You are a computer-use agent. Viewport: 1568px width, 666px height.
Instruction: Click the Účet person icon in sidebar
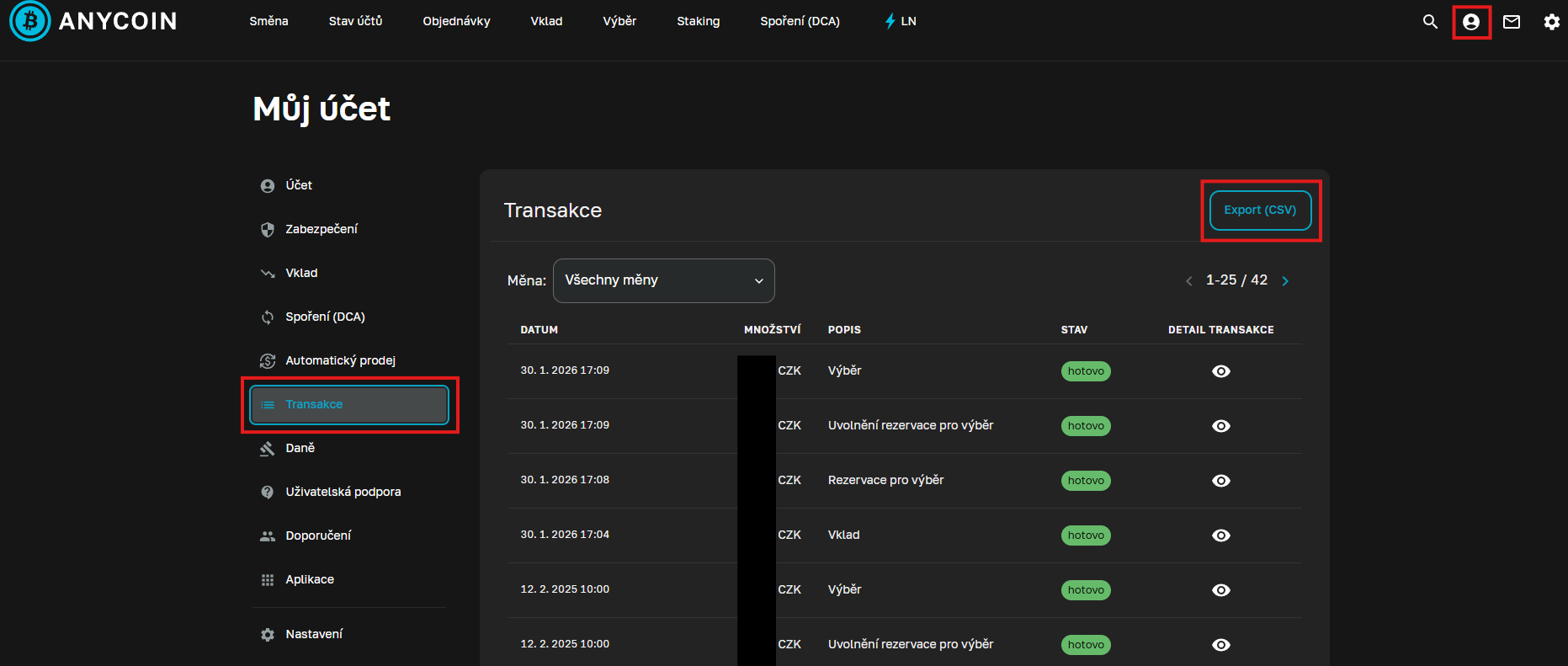[268, 186]
